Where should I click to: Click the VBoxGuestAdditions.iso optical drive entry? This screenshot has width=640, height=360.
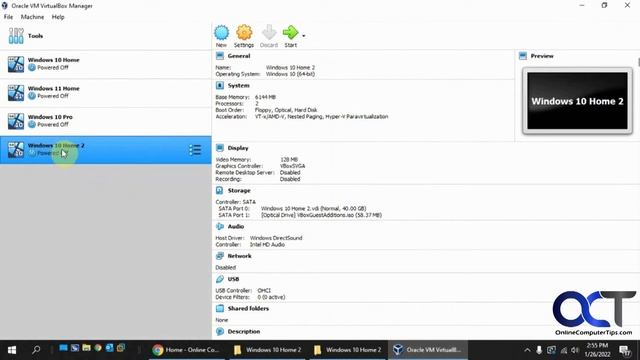click(x=321, y=215)
